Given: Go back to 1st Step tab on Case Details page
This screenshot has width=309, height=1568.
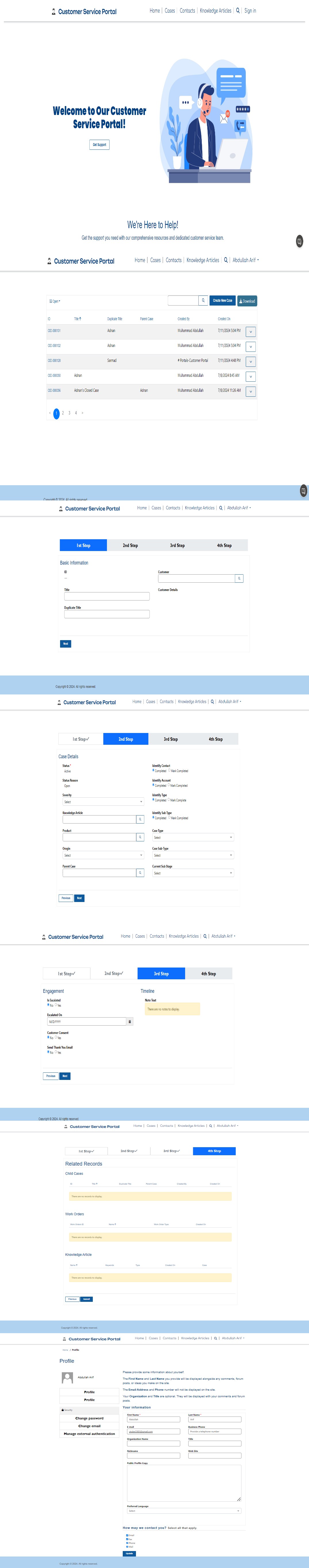Looking at the screenshot, I should point(81,739).
